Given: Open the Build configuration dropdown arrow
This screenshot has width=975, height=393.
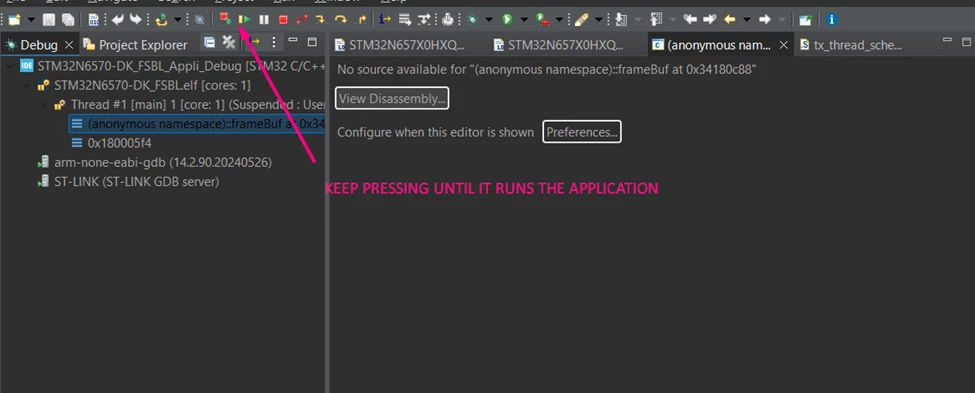Looking at the screenshot, I should pyautogui.click(x=178, y=20).
